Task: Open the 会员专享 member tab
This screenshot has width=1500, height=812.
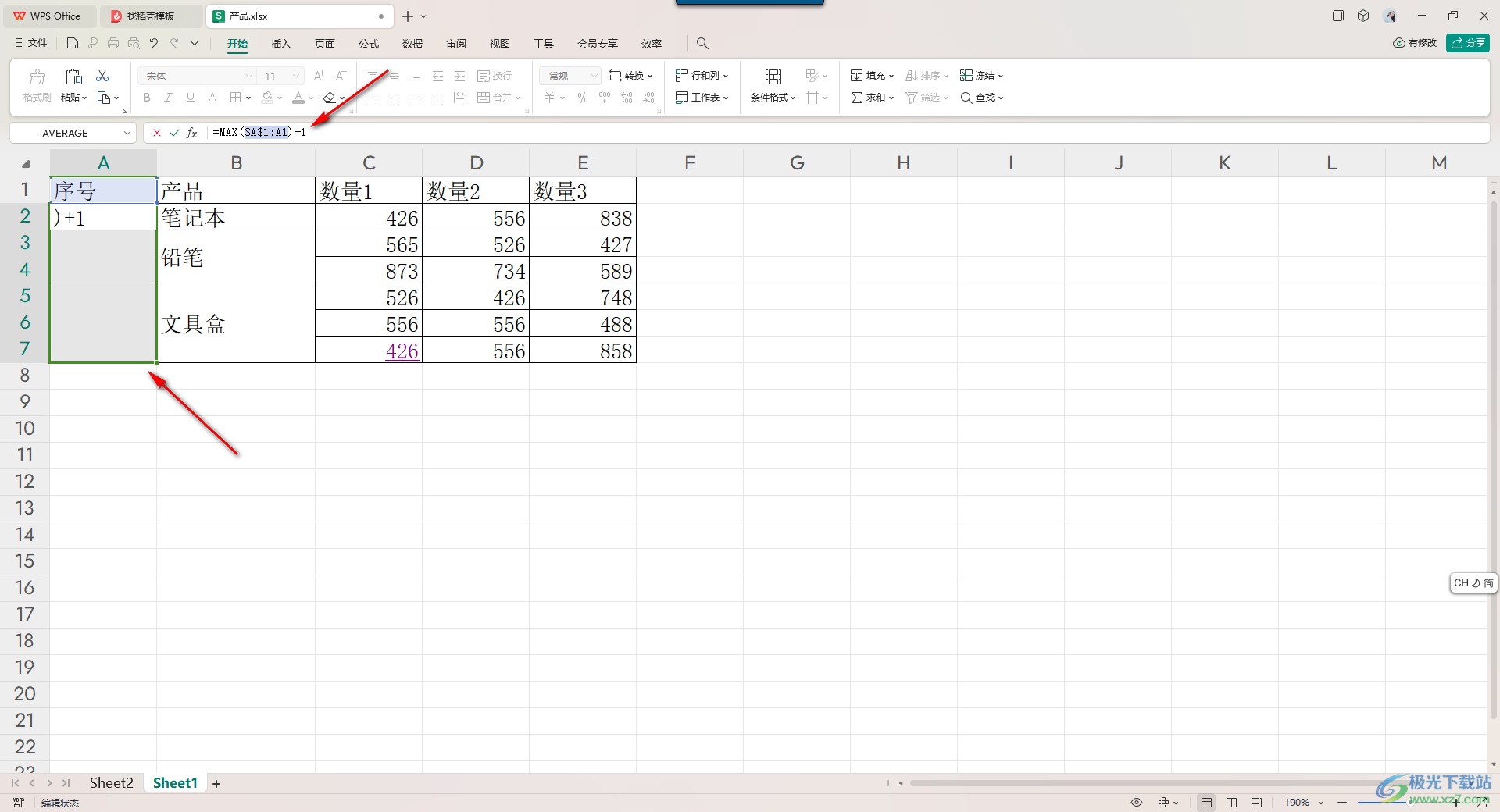Action: pyautogui.click(x=598, y=44)
